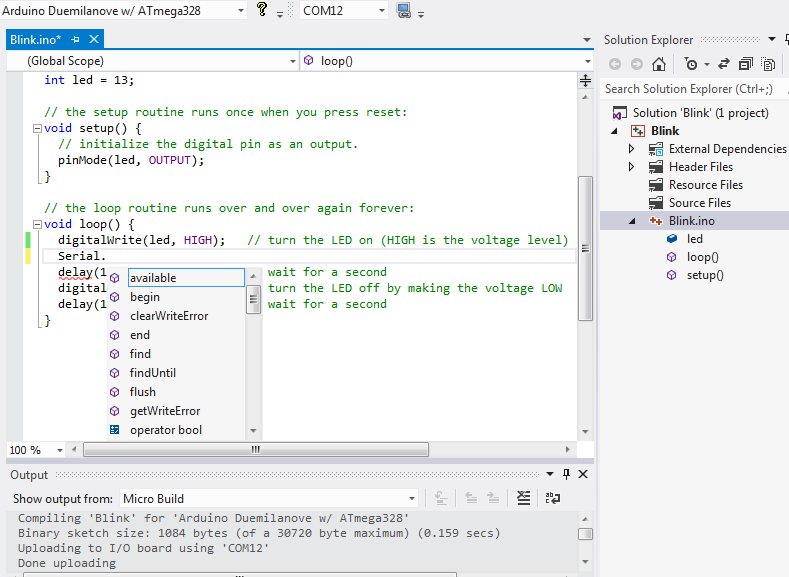Viewport: 789px width, 577px height.
Task: Pin the Blink.ino tab
Action: click(x=76, y=40)
